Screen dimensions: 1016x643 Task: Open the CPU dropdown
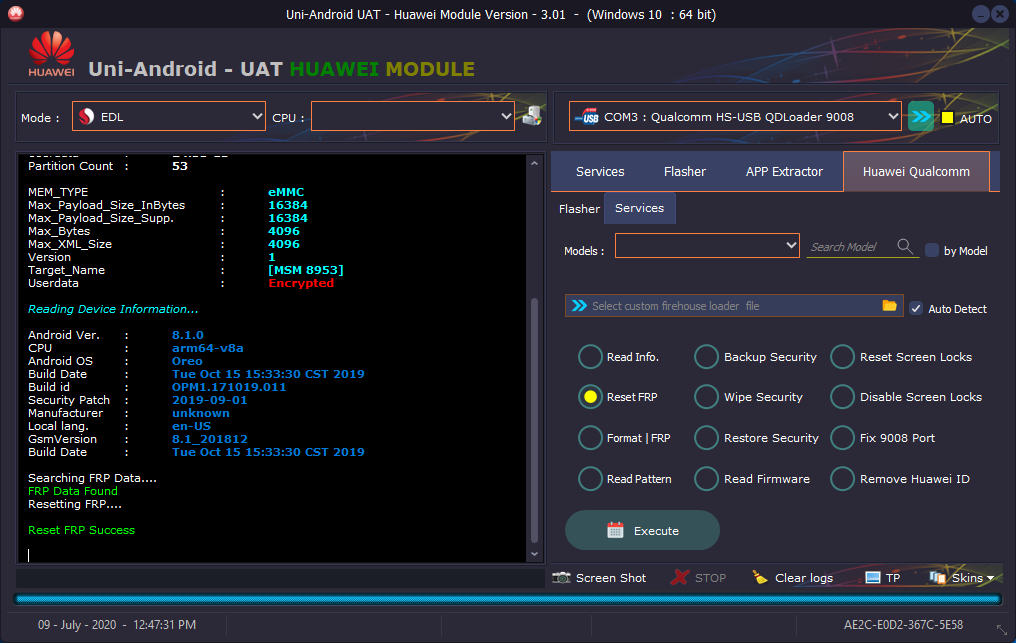pyautogui.click(x=413, y=117)
